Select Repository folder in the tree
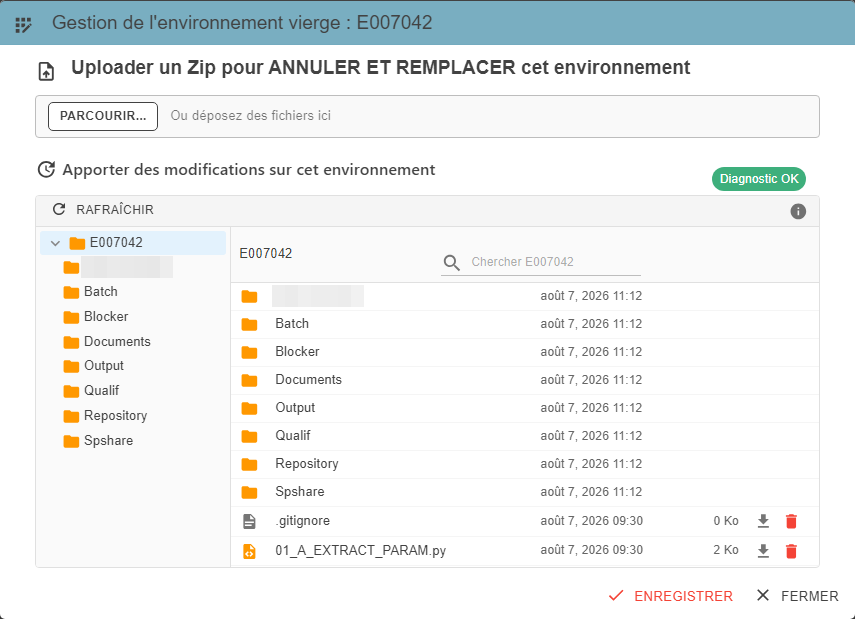This screenshot has width=855, height=619. (115, 416)
